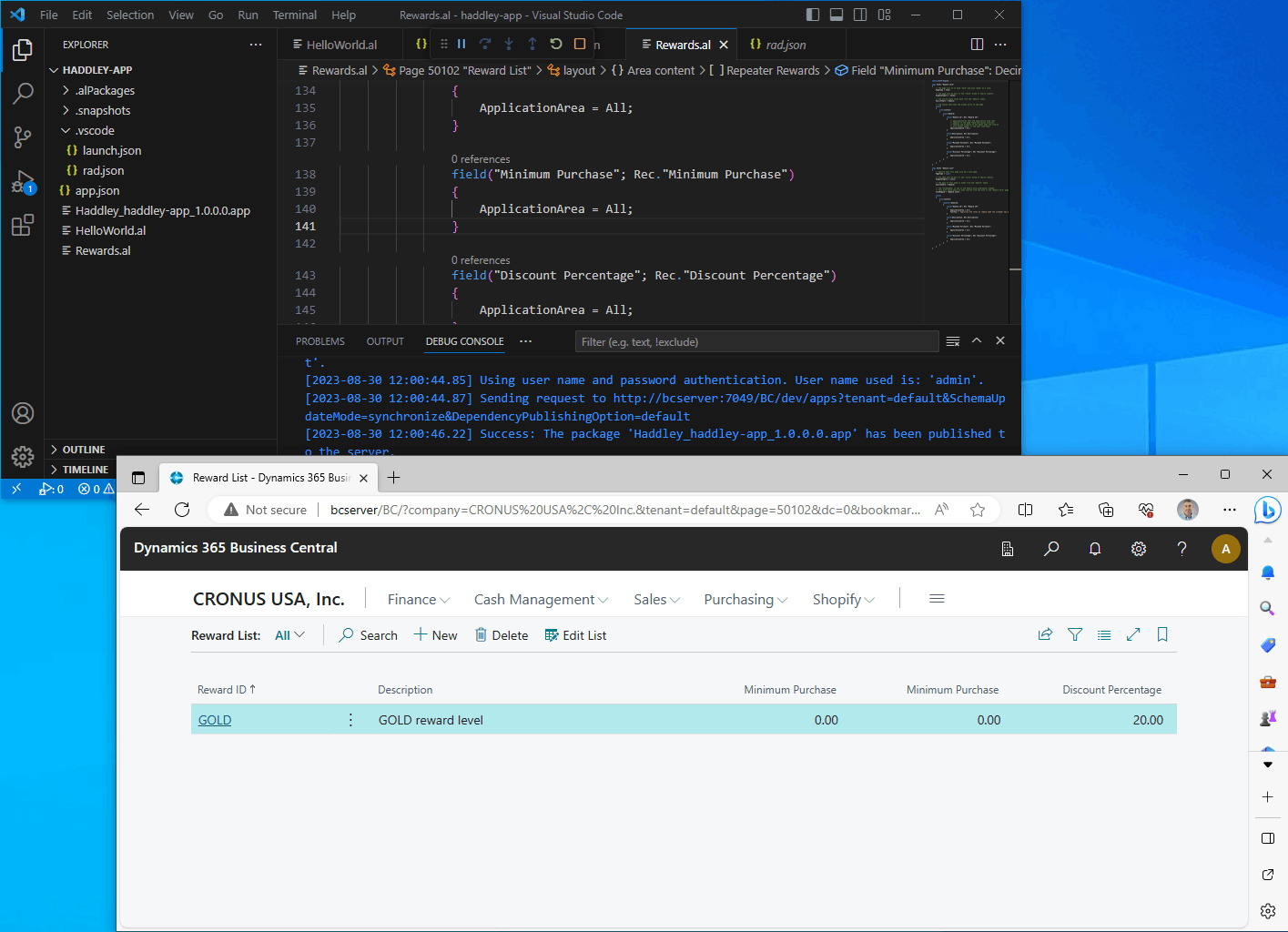Expand the .alPackages folder
This screenshot has height=932, width=1288.
(x=105, y=90)
